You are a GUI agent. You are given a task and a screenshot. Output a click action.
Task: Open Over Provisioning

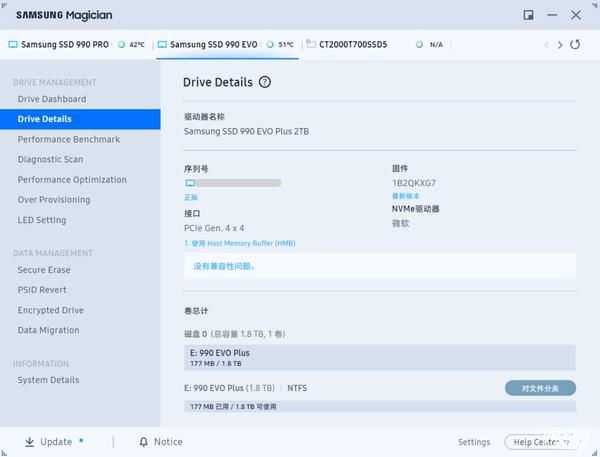click(x=54, y=199)
